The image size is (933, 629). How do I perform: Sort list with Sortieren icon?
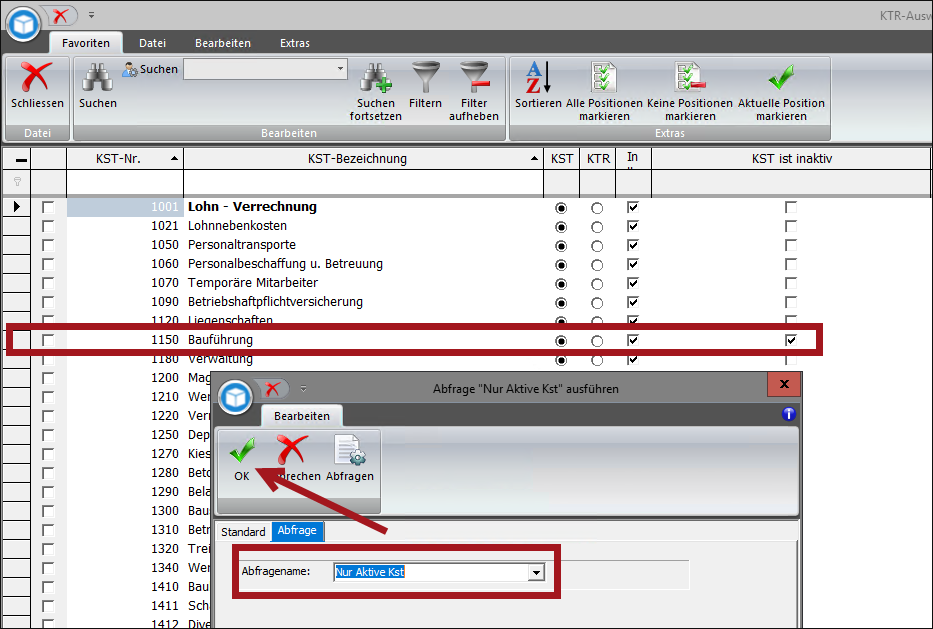[x=538, y=78]
